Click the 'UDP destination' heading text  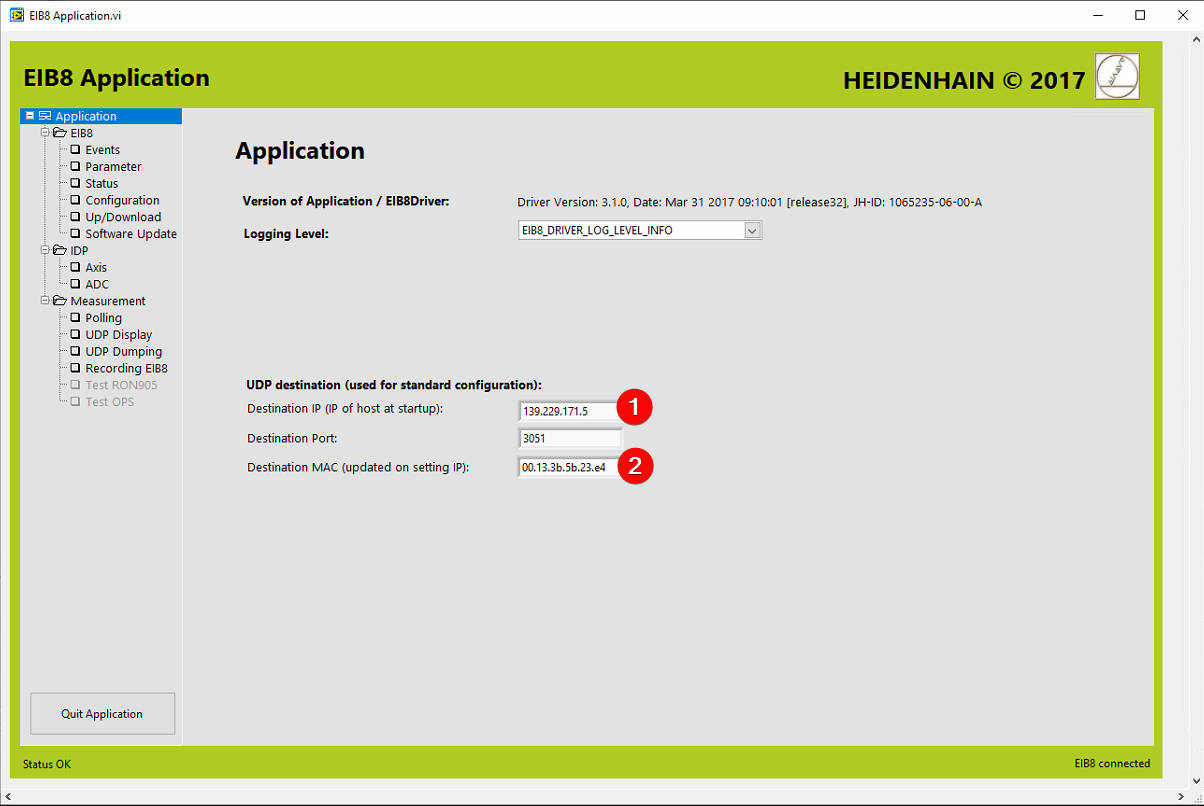point(394,384)
